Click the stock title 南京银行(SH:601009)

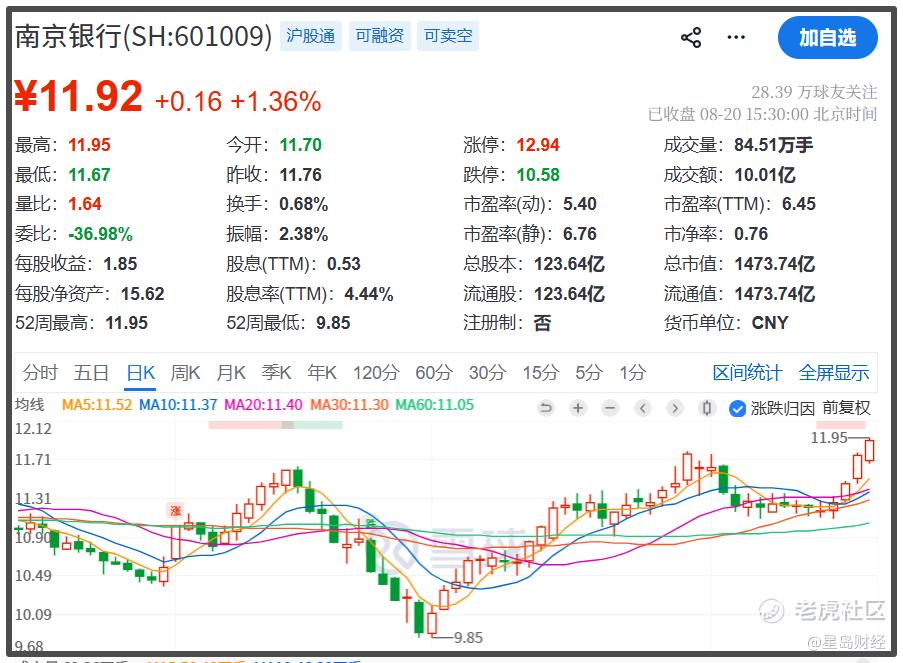[x=143, y=36]
